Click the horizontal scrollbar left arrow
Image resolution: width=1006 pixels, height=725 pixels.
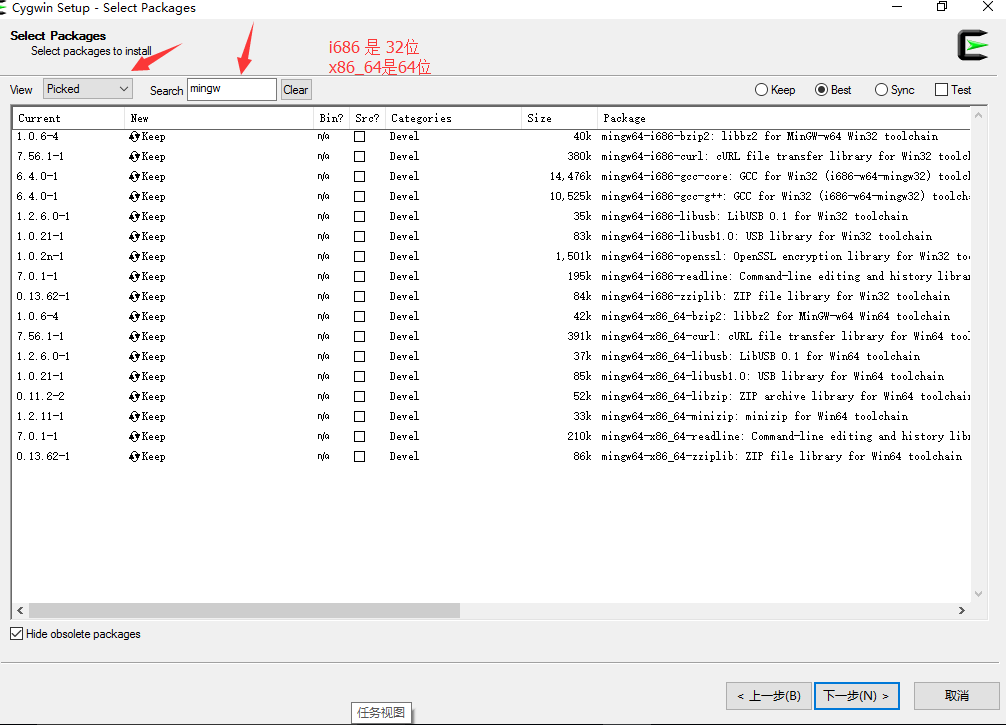[21, 610]
